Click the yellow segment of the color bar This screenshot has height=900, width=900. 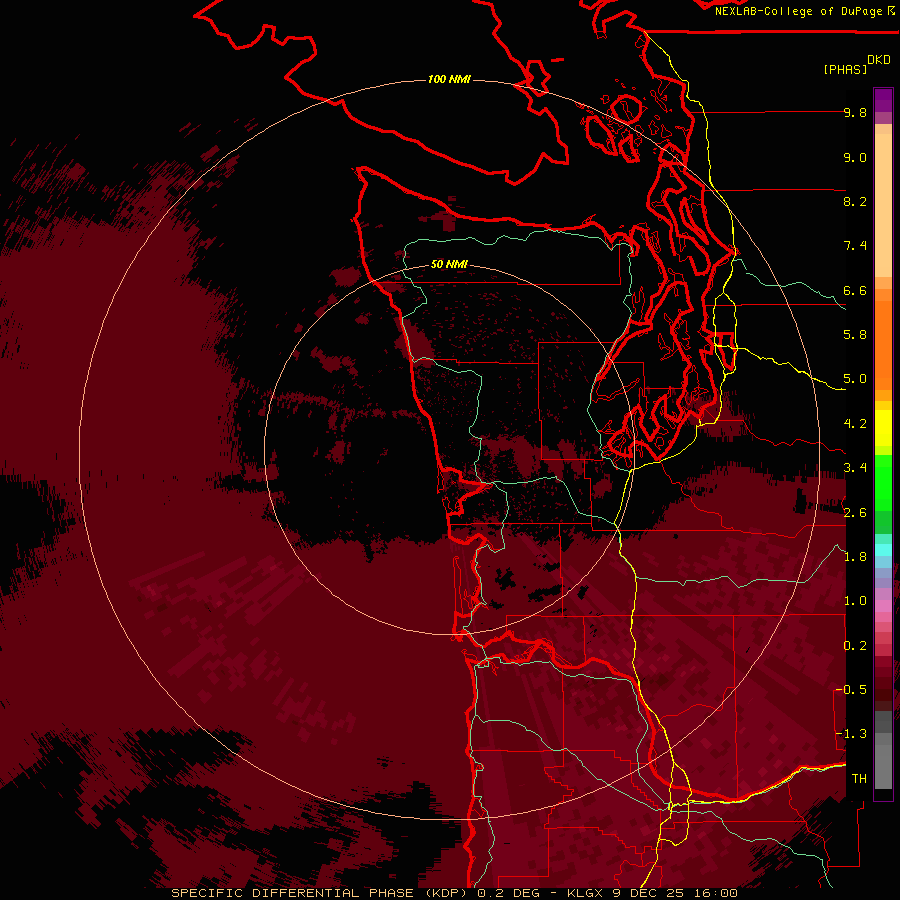[883, 428]
